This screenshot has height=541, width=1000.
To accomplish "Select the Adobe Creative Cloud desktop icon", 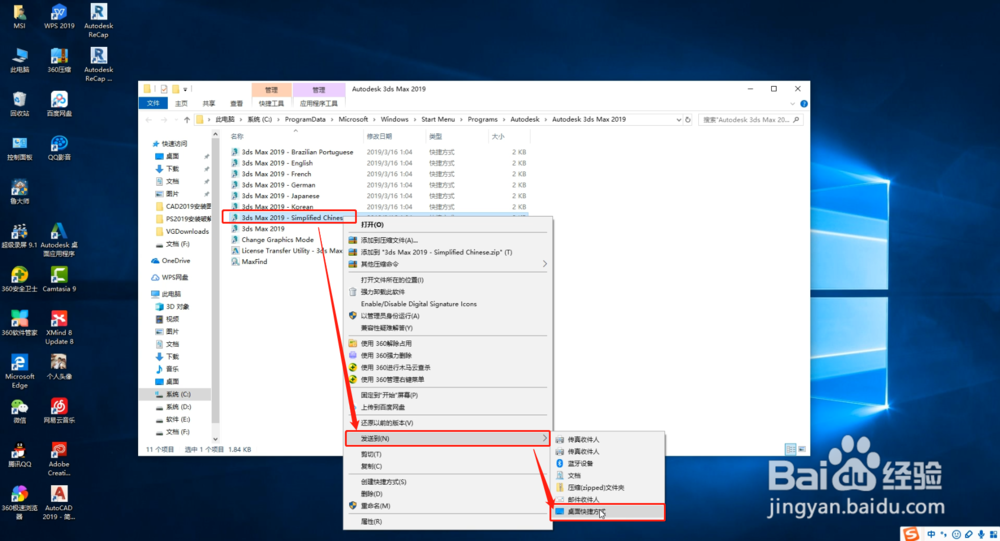I will [59, 459].
